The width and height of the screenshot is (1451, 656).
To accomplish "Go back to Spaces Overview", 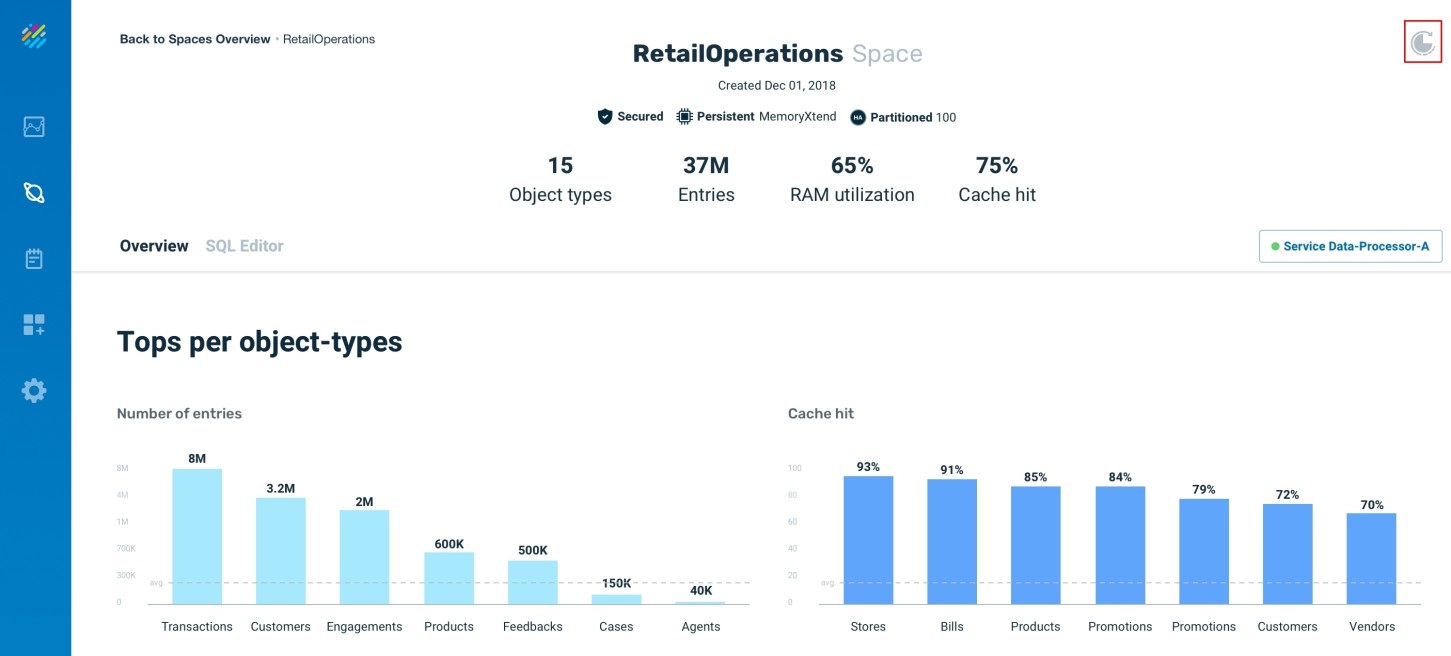I will [x=195, y=39].
